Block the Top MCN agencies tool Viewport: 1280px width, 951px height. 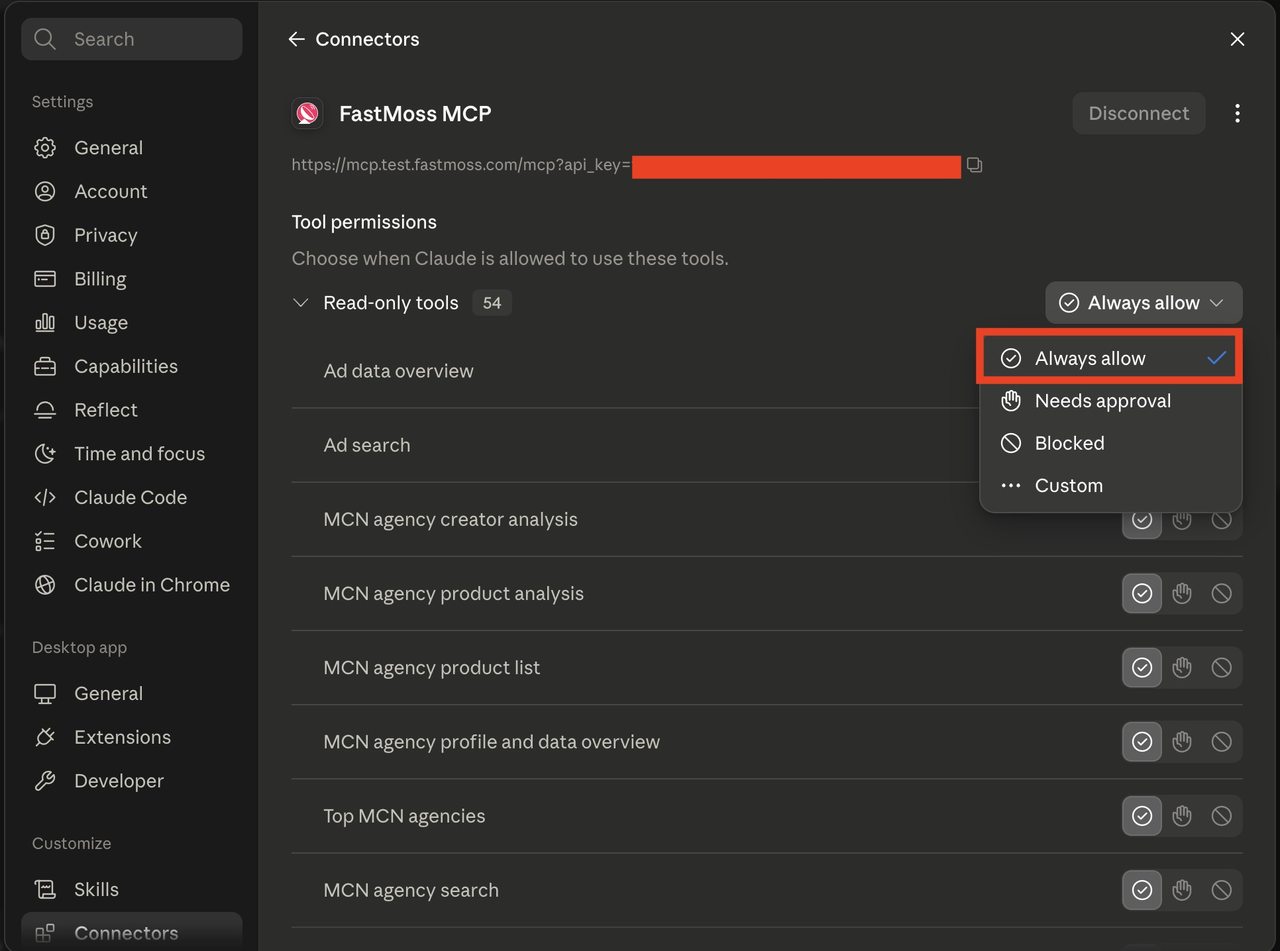(x=1221, y=816)
